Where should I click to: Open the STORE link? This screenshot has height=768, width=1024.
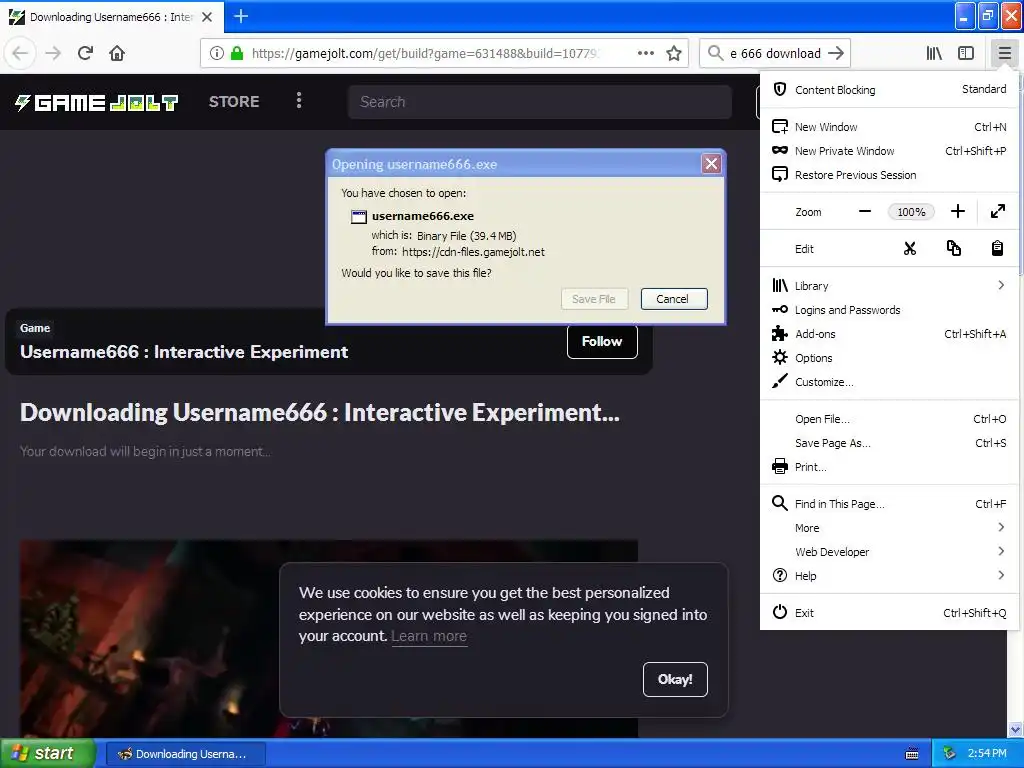click(234, 102)
